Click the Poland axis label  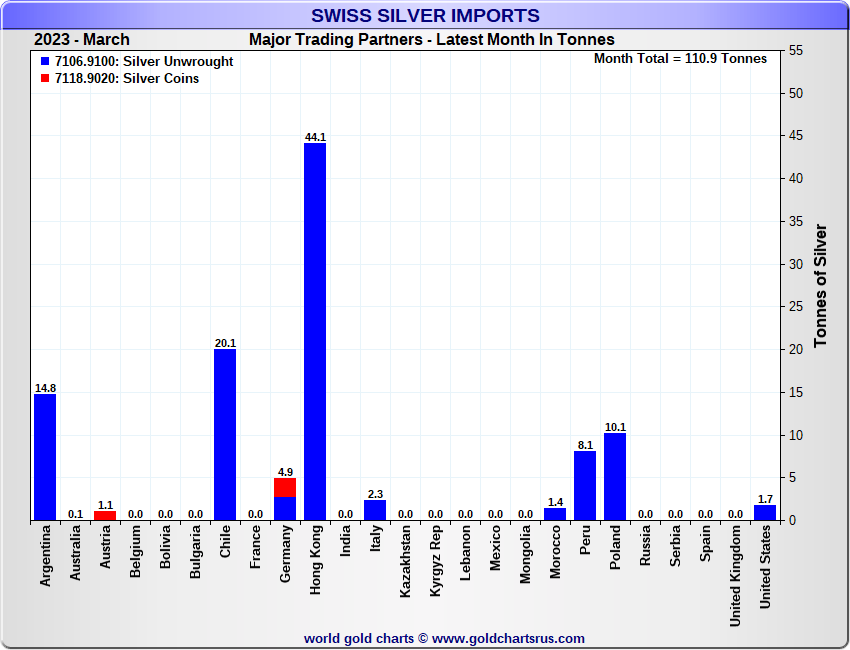[x=615, y=547]
